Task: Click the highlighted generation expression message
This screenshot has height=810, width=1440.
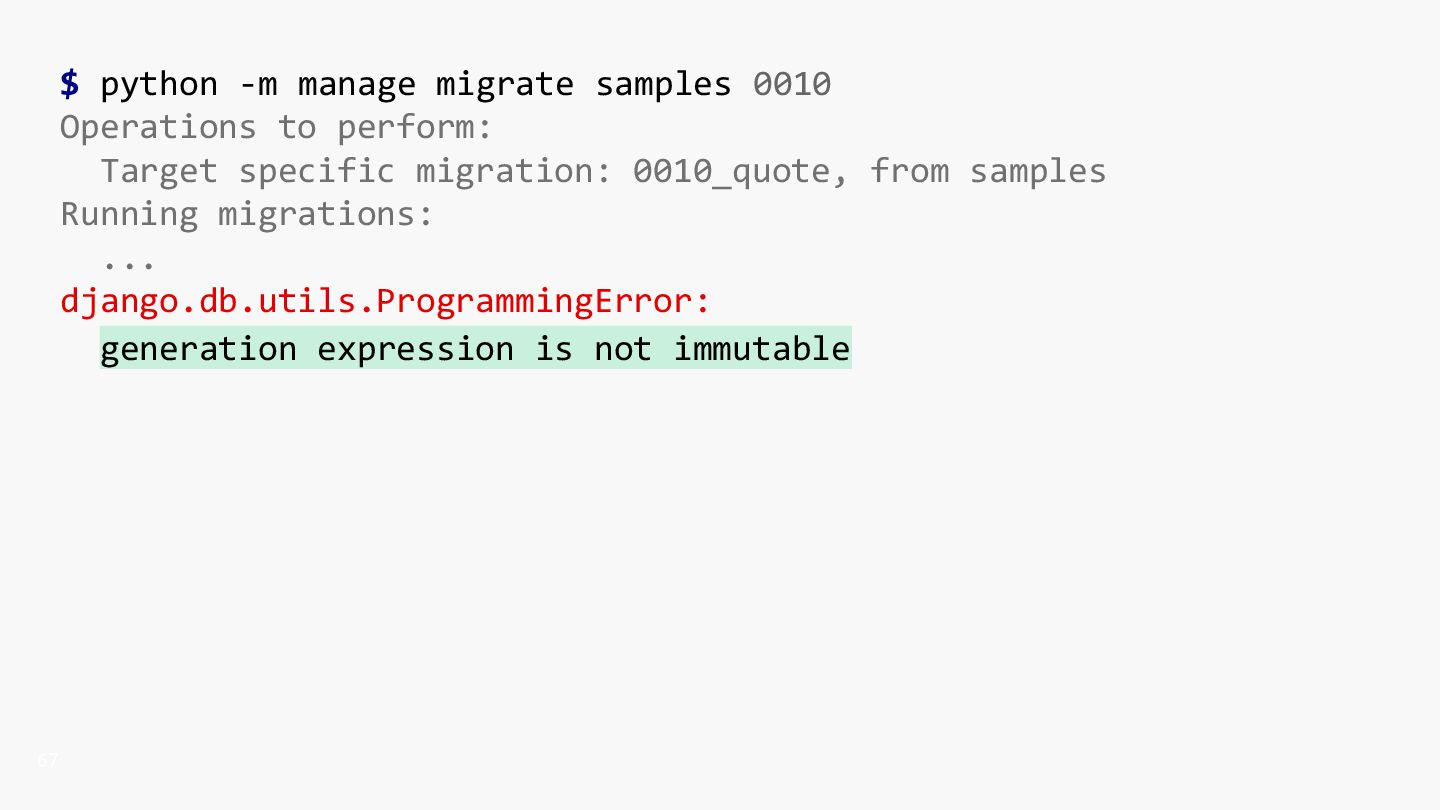Action: pos(476,348)
